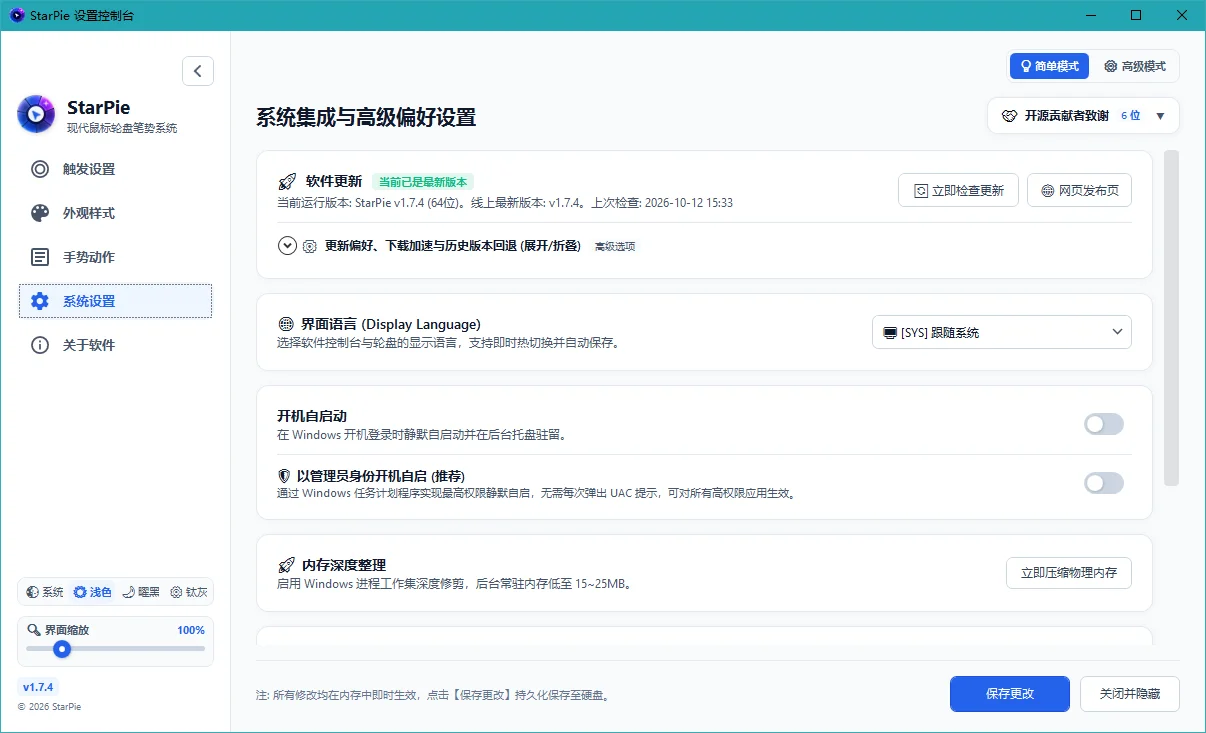Click the lightbulb icon in 简单模式
This screenshot has height=733, width=1206.
(1025, 66)
